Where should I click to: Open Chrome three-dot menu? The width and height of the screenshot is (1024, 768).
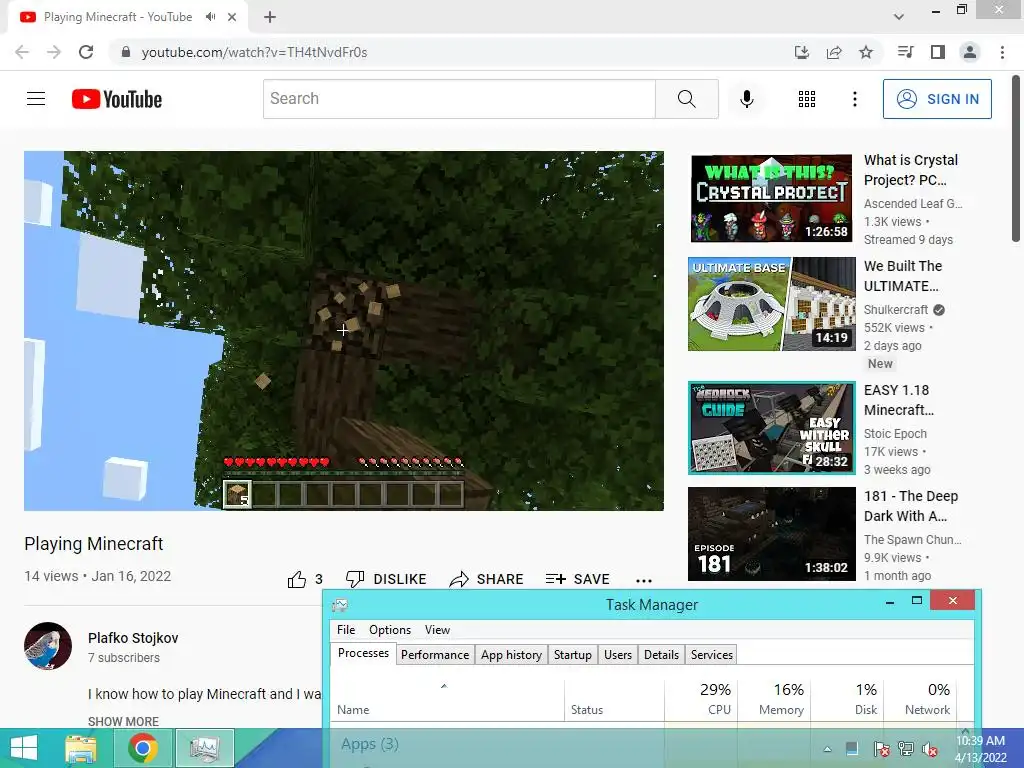1002,52
